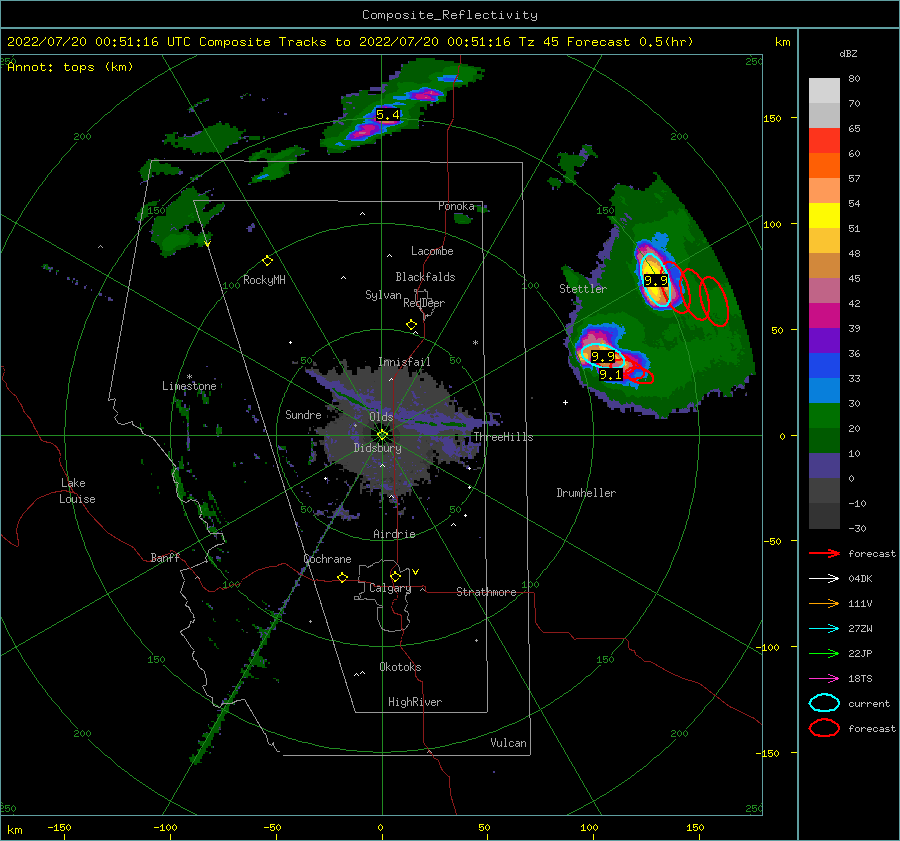This screenshot has width=900, height=841.
Task: Choose the green 22JP track arrow
Action: pos(824,653)
